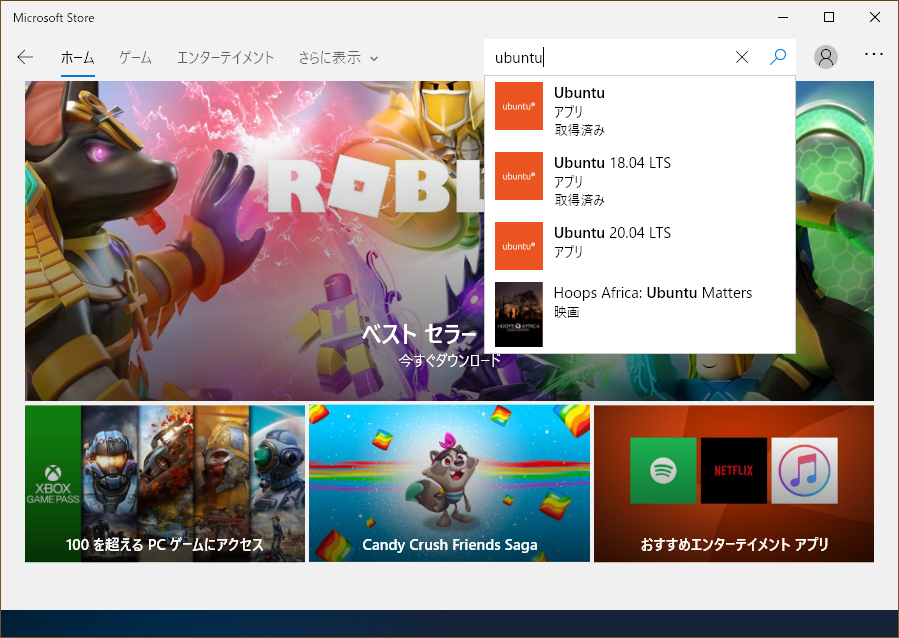The width and height of the screenshot is (899, 638).
Task: Select the Ubuntu suggestion text
Action: coord(579,93)
